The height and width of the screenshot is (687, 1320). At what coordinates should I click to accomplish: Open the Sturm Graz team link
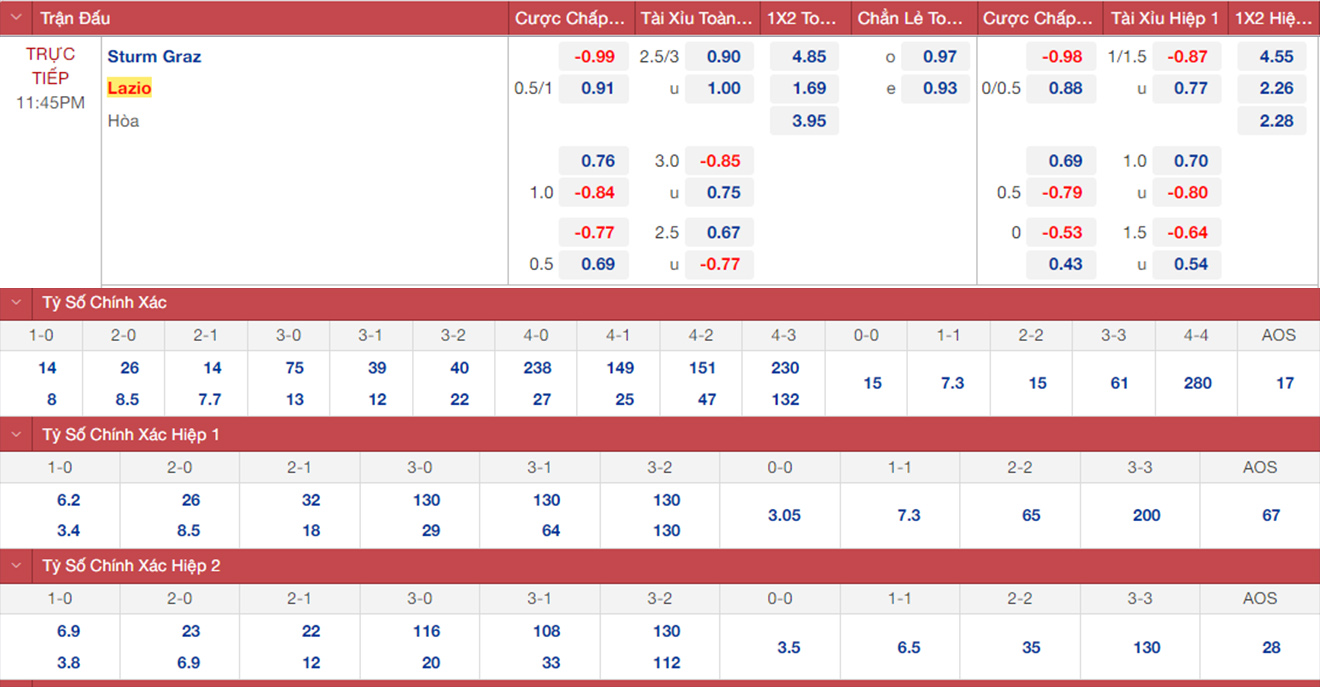pyautogui.click(x=154, y=57)
